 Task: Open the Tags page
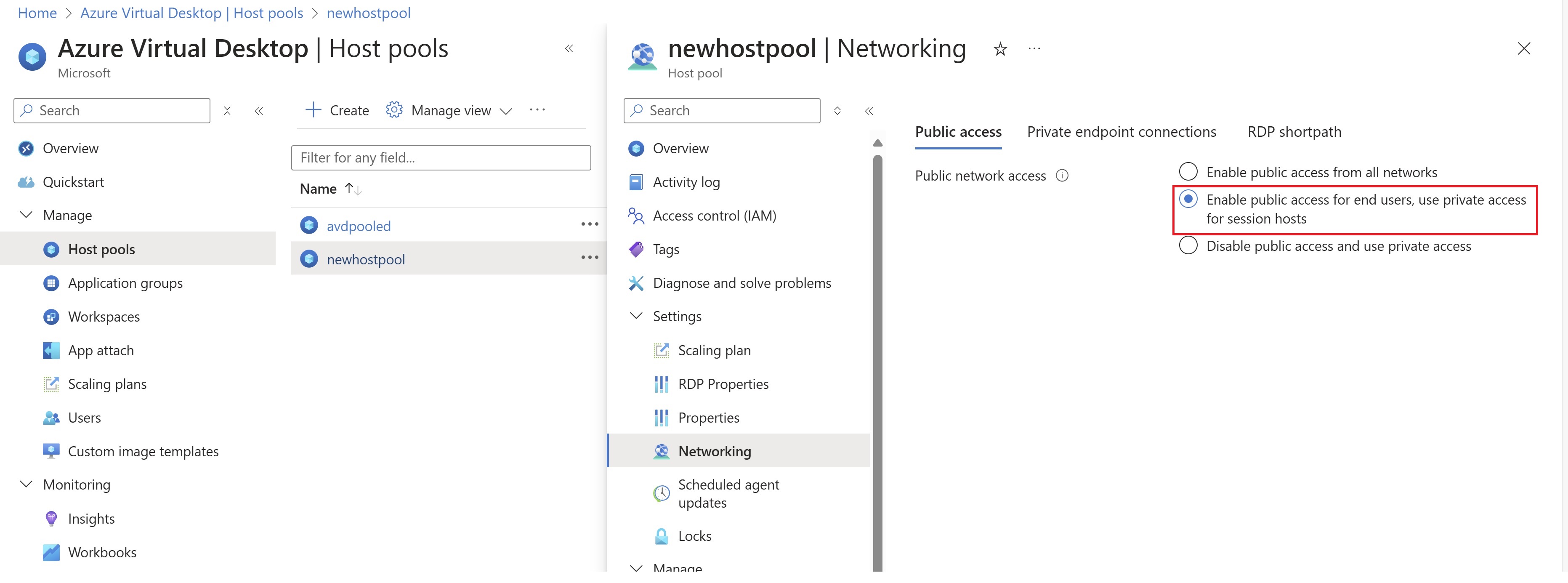click(x=665, y=250)
